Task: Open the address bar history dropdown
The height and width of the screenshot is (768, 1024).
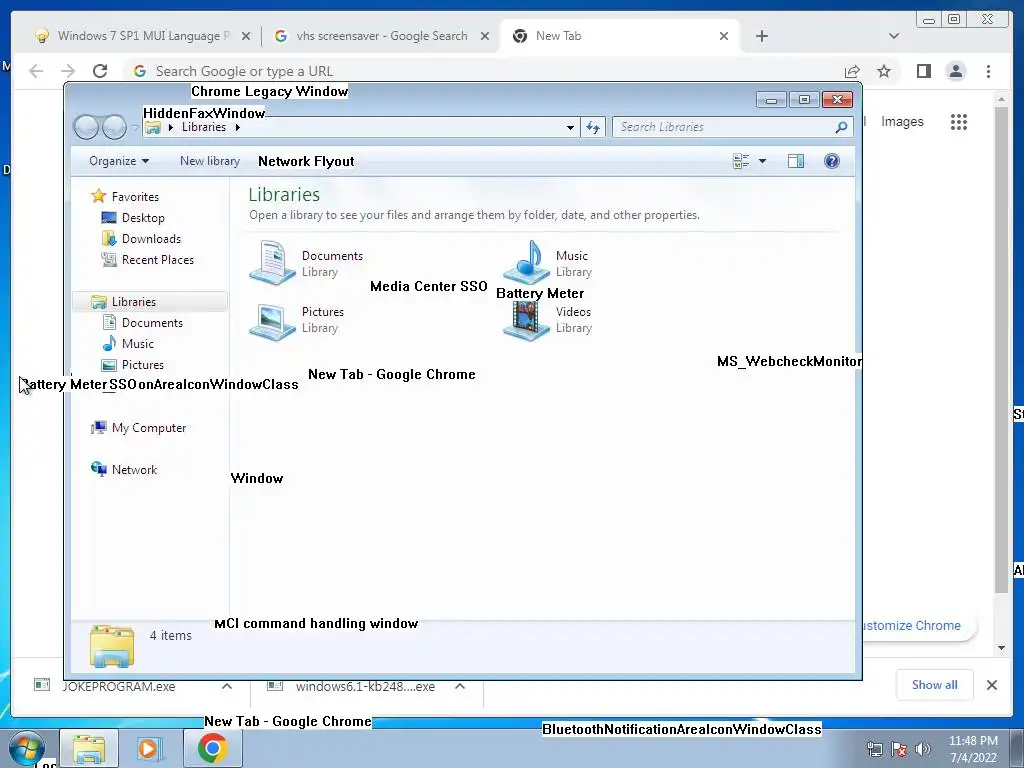Action: 570,127
